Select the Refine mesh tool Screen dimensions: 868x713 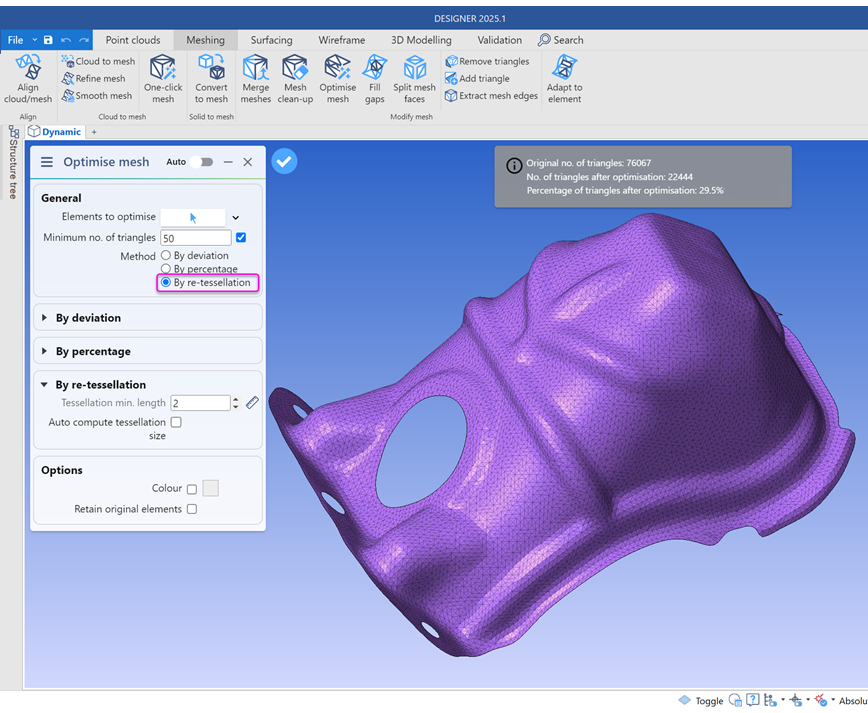[x=94, y=78]
